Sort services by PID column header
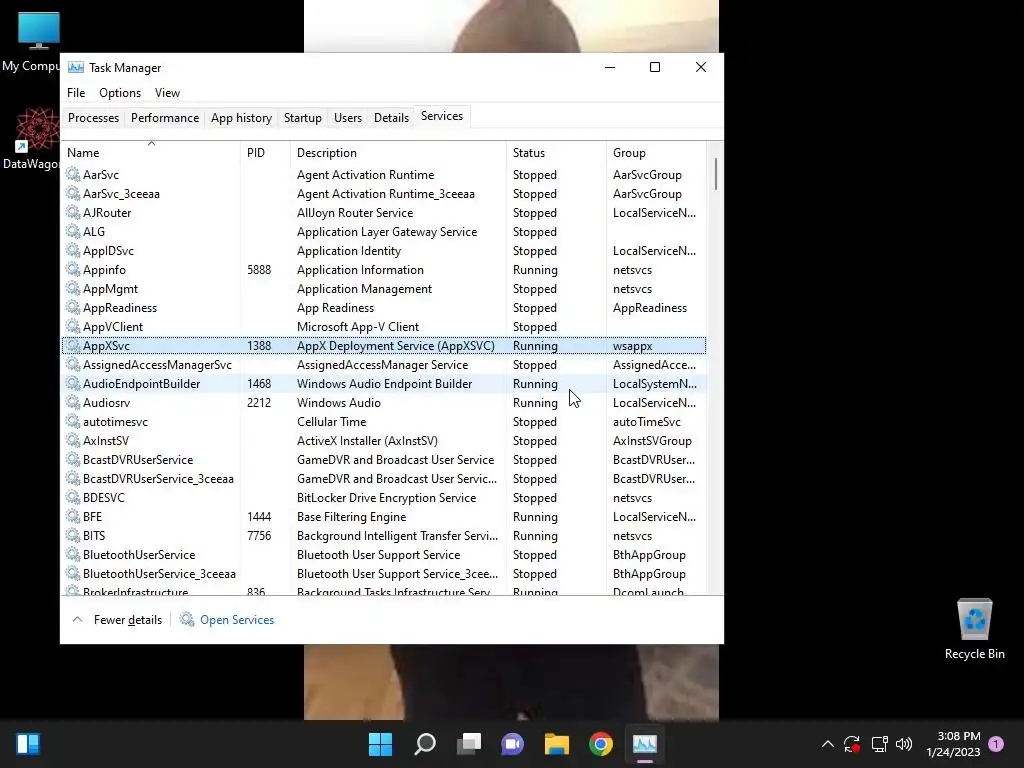 [265, 152]
